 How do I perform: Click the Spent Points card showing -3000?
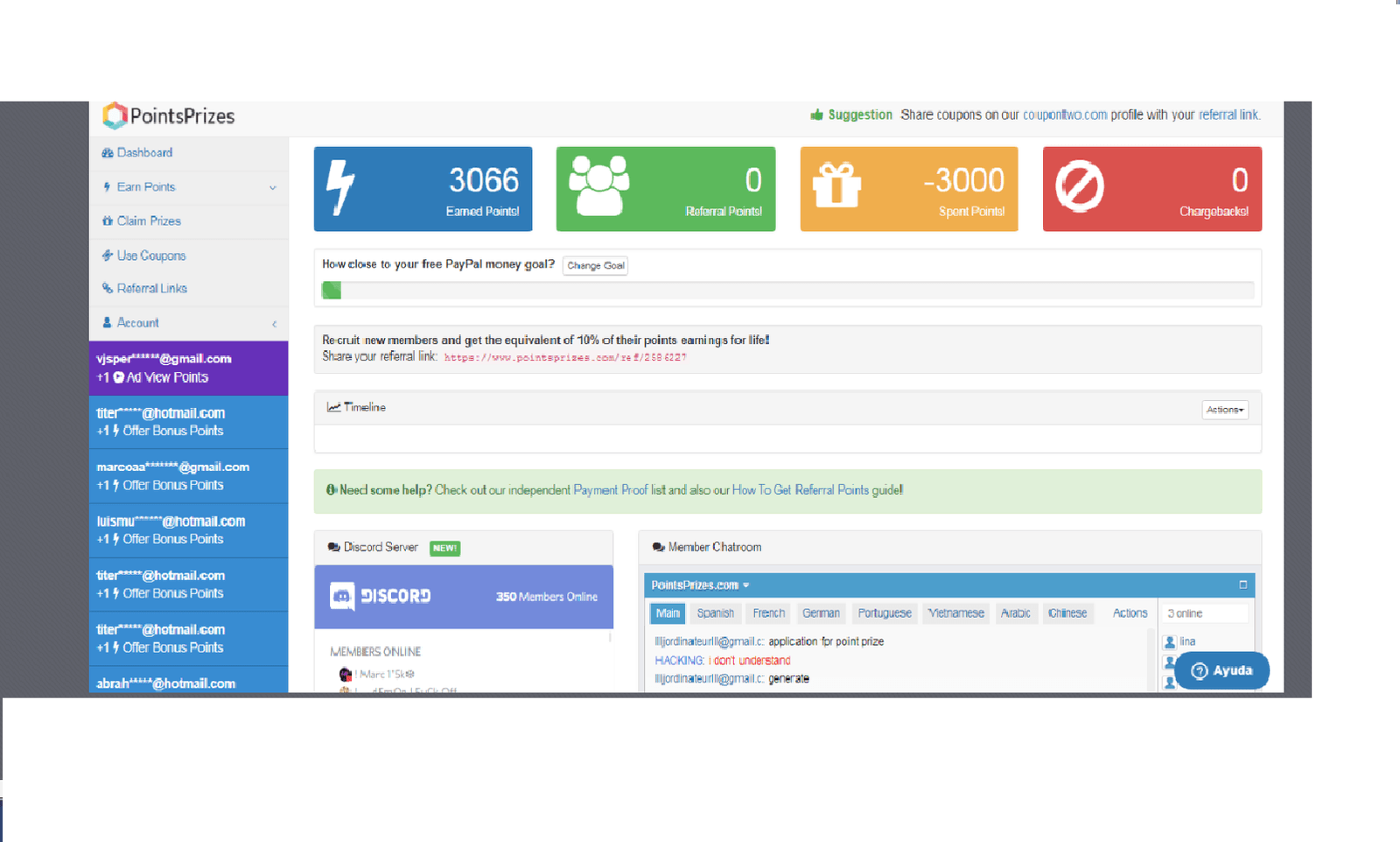[x=909, y=189]
